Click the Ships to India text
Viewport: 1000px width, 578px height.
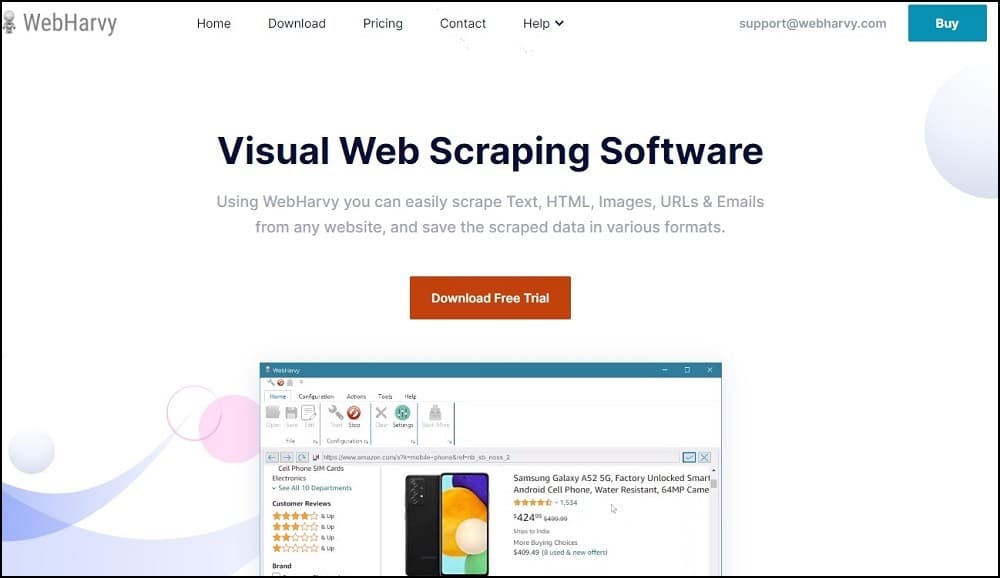tap(531, 531)
